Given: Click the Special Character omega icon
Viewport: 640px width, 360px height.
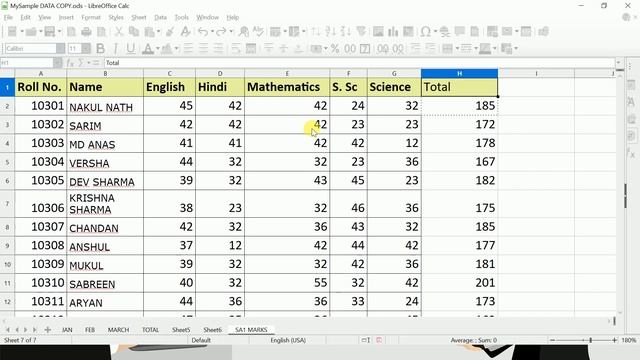Looking at the screenshot, I should [425, 31].
